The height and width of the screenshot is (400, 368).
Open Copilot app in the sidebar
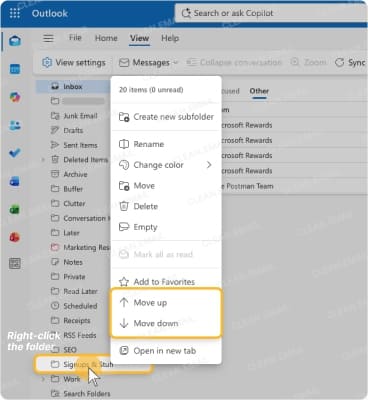[x=15, y=97]
